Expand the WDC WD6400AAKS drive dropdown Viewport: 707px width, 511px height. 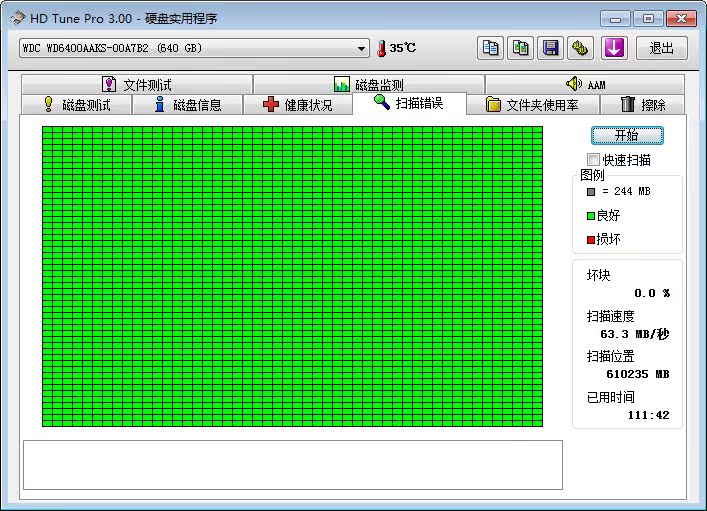(x=361, y=48)
